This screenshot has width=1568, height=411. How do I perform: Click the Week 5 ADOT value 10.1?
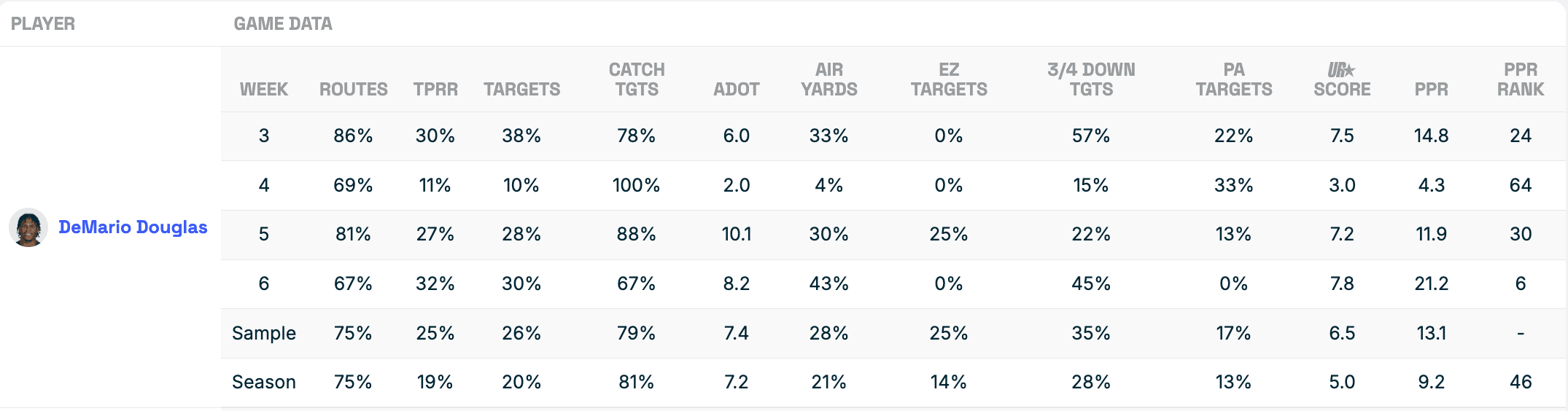point(736,234)
